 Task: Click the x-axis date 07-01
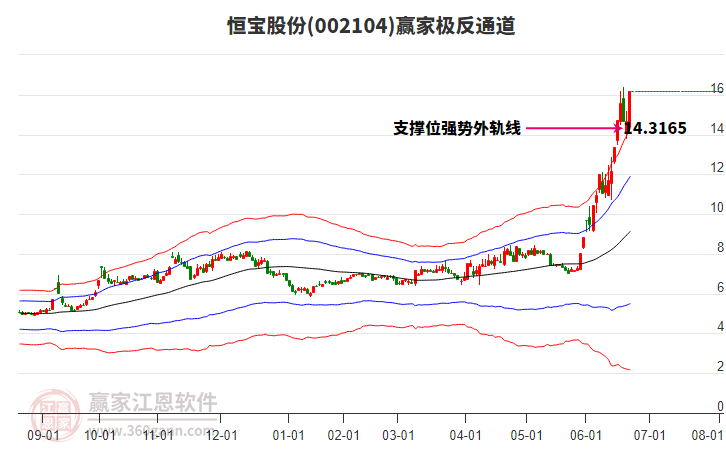(649, 435)
